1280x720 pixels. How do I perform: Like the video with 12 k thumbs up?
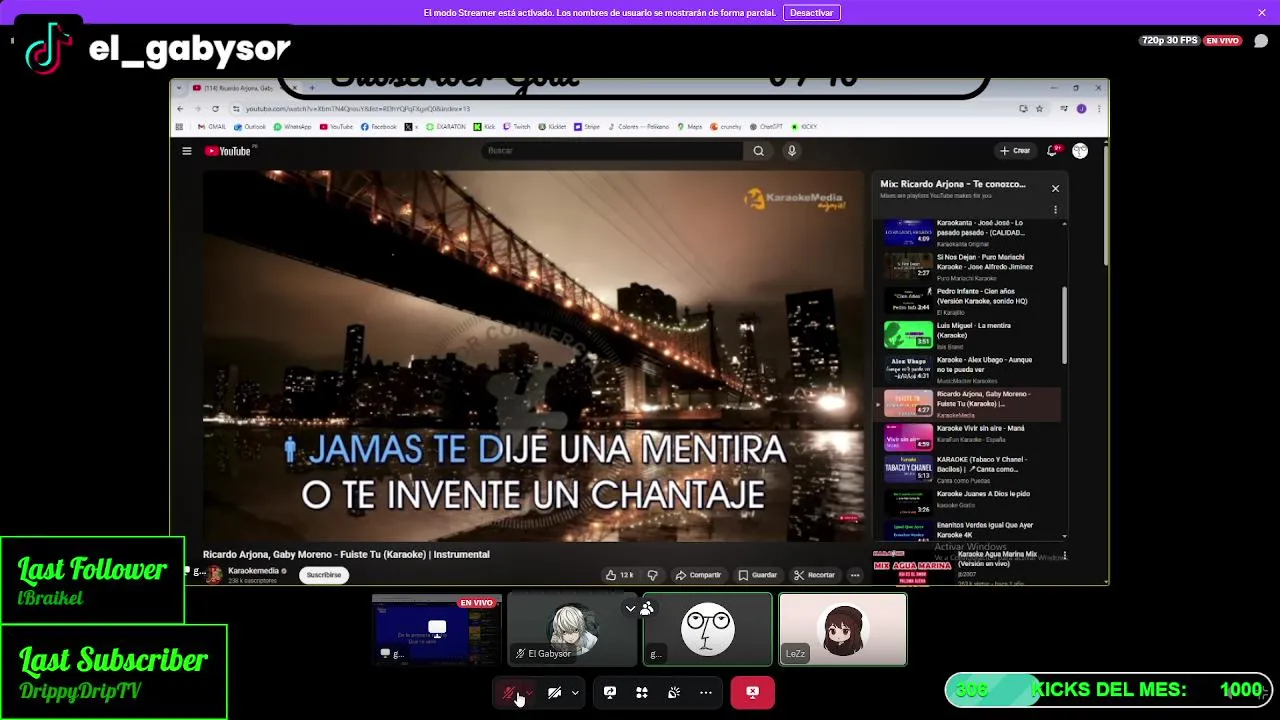(x=620, y=575)
